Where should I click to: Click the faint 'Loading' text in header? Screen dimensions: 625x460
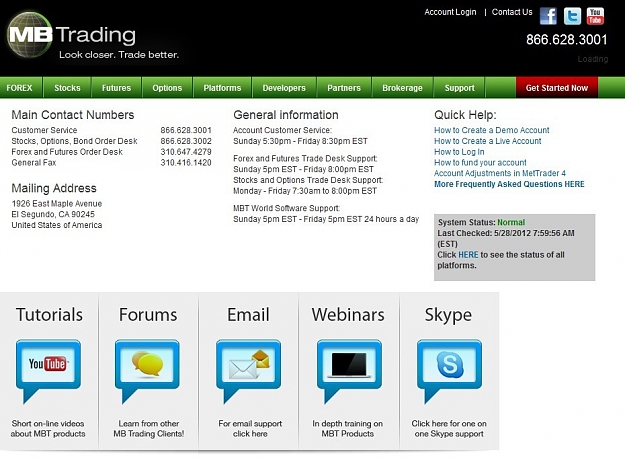[593, 59]
